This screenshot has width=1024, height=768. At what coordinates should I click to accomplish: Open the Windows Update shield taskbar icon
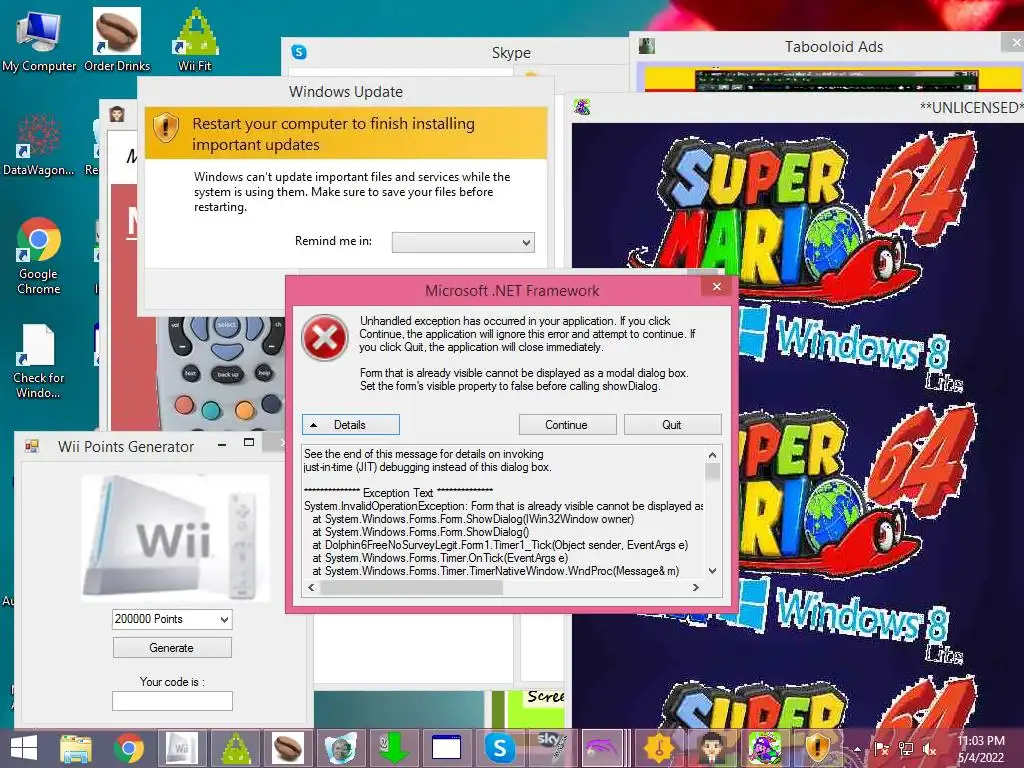coord(818,748)
